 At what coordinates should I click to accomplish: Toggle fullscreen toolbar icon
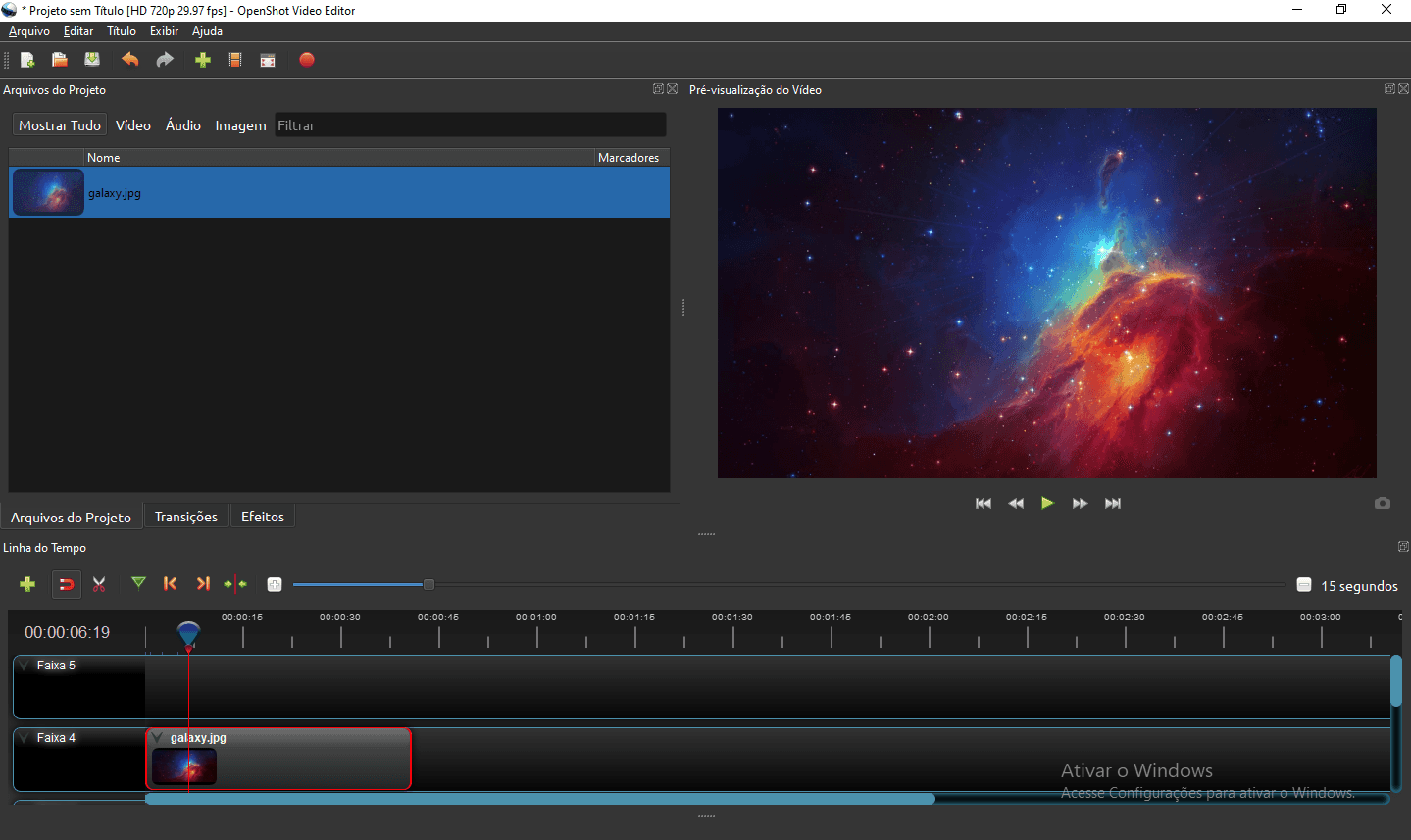pyautogui.click(x=268, y=60)
